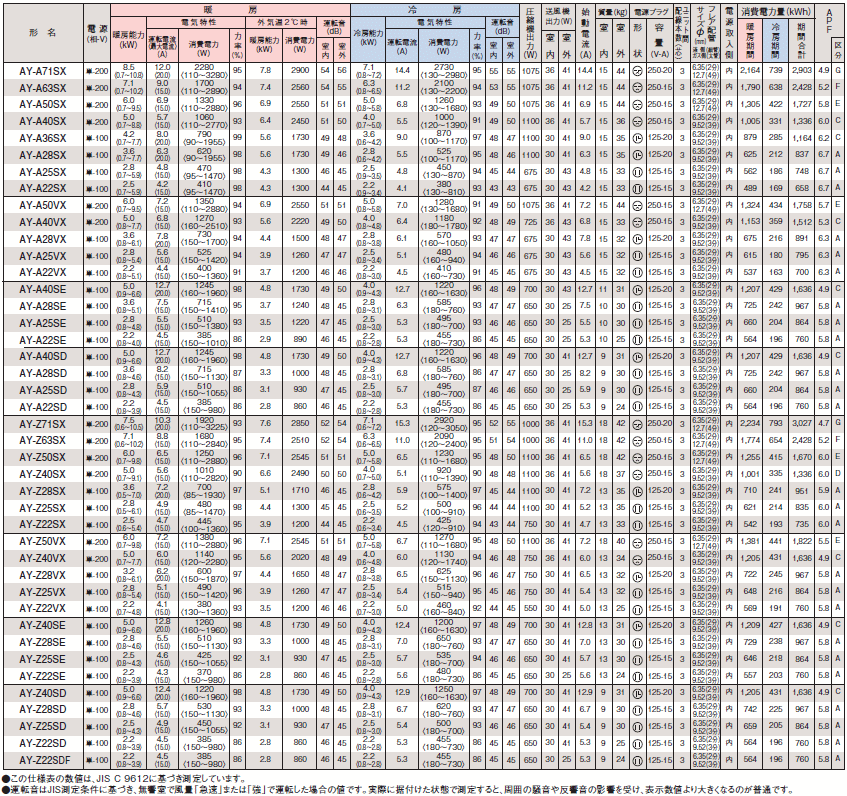
Task: Click the 消費電力量(kWh) header
Action: pos(776,11)
